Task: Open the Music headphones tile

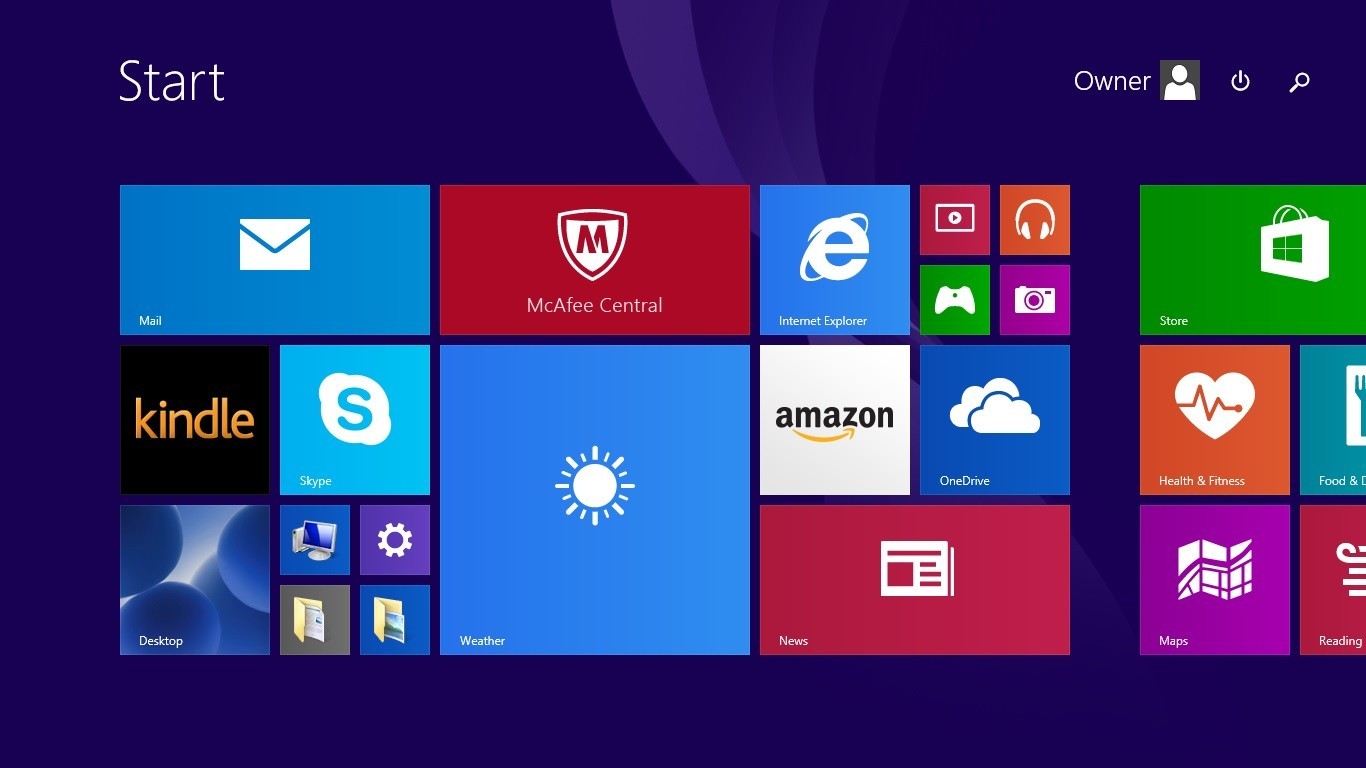Action: 1035,220
